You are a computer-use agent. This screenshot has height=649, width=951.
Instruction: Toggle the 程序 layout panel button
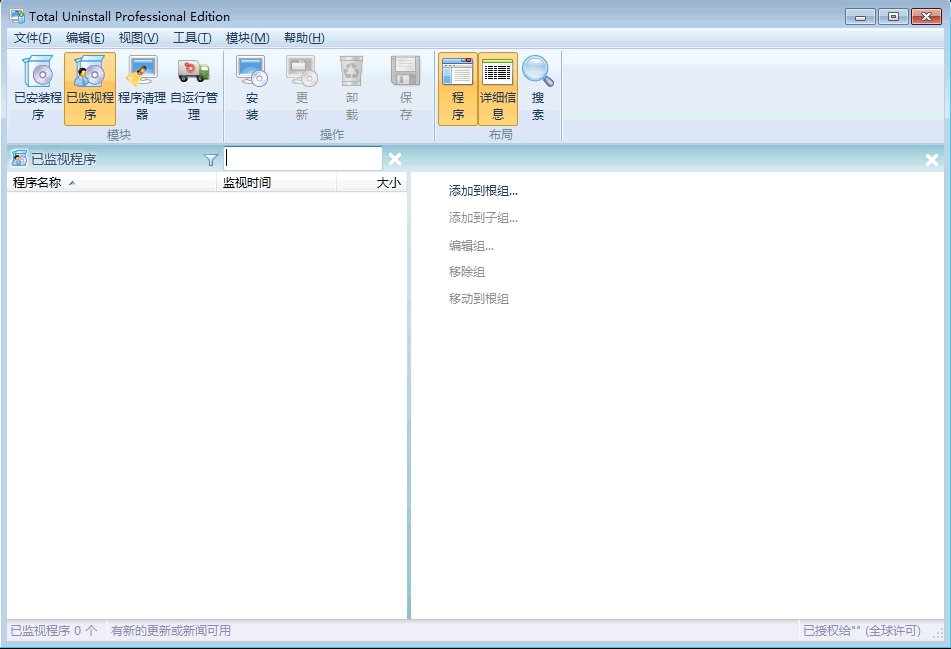click(458, 88)
